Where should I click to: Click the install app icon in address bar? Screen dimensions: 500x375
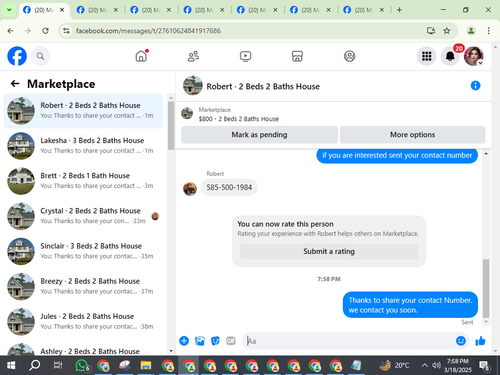[x=431, y=31]
